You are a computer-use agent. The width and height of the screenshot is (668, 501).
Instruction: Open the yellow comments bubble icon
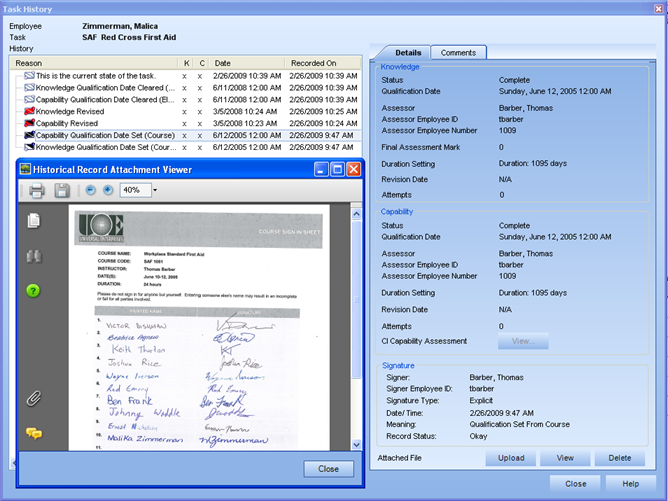click(x=34, y=433)
